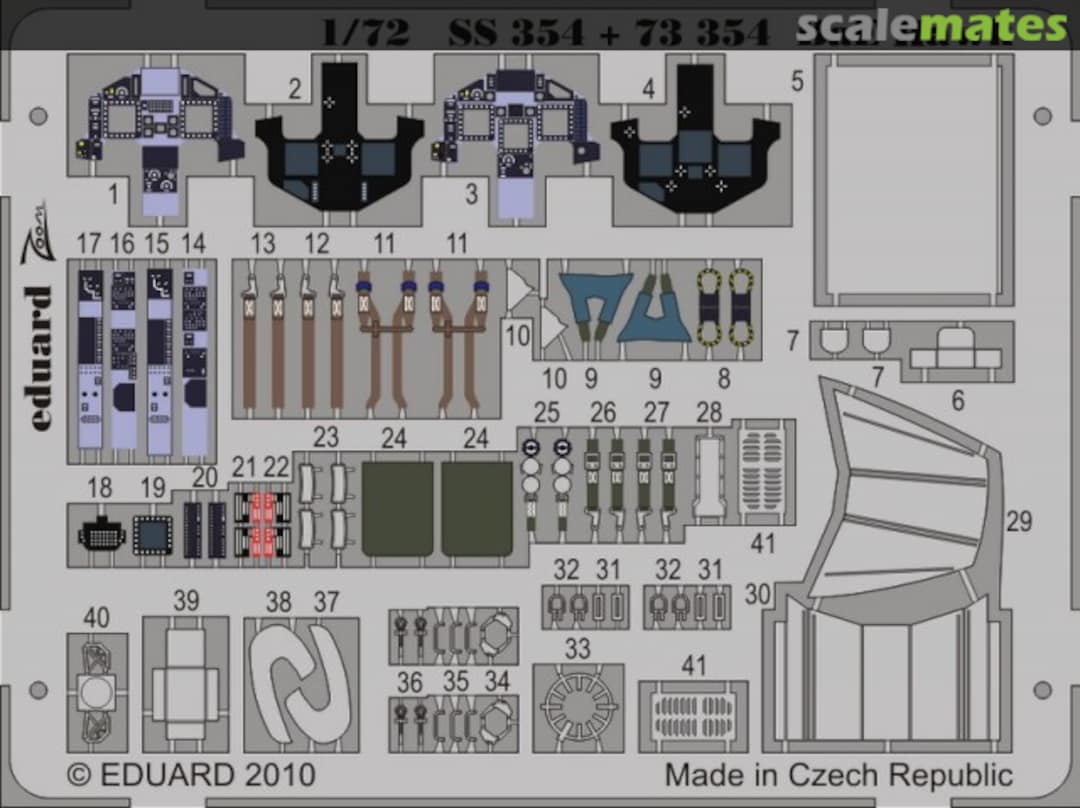Click the red placard parts 21 and 22
Screen dimensions: 1080x808
tap(263, 526)
